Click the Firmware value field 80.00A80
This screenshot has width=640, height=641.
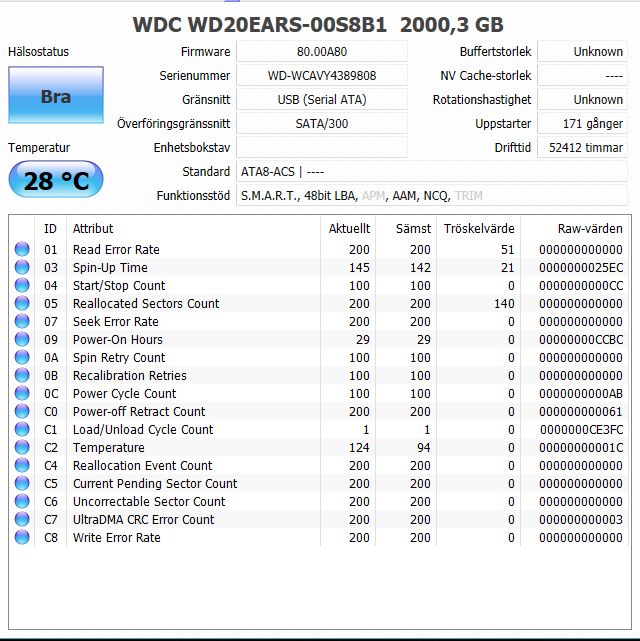[322, 52]
